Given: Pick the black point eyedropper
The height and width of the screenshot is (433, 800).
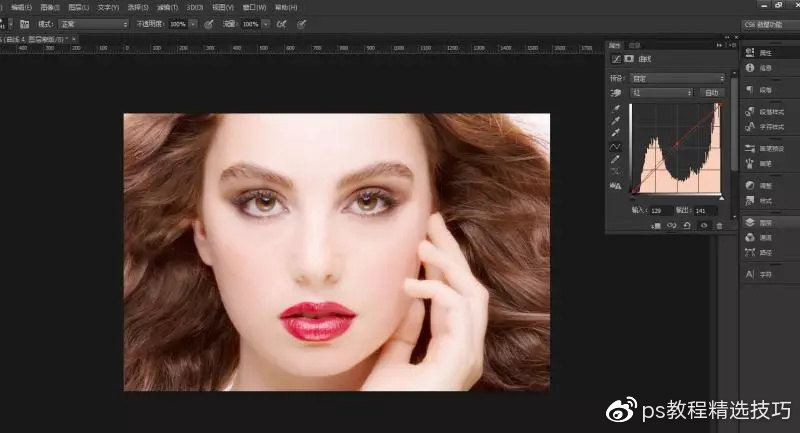Looking at the screenshot, I should [x=616, y=108].
